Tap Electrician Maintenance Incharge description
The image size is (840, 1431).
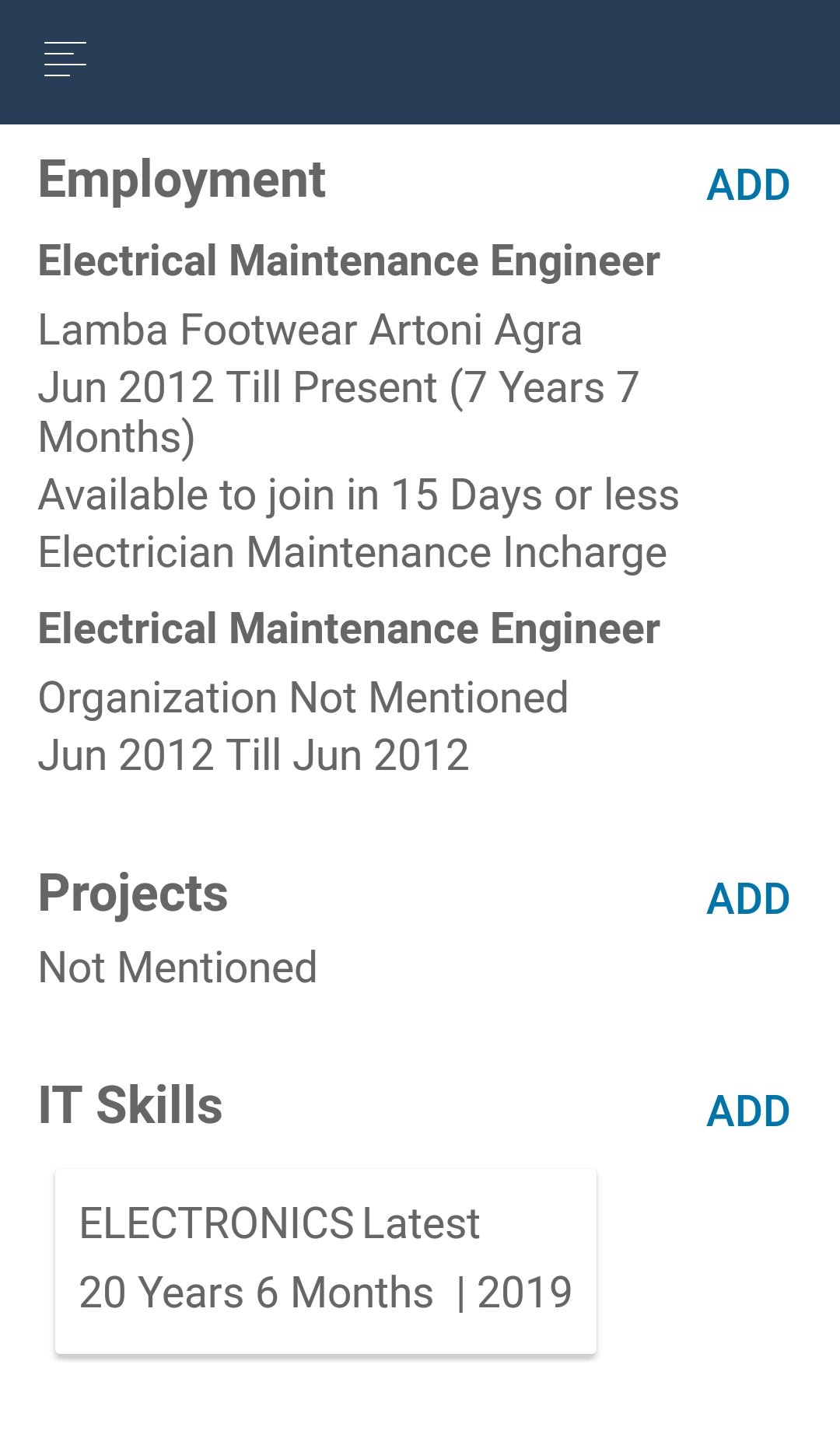pos(352,553)
